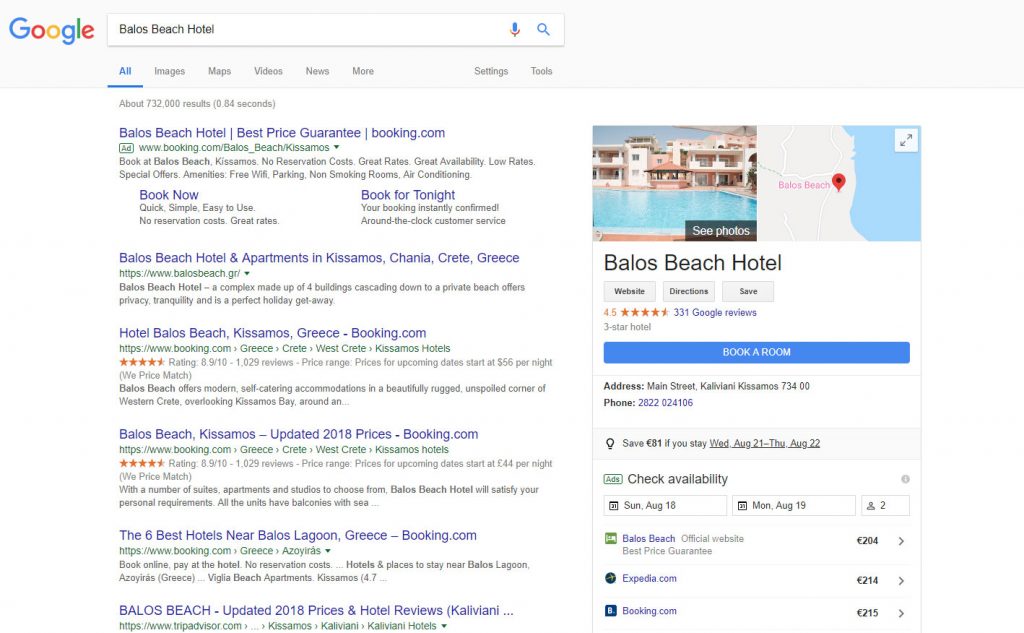Click the Balos Beach official site icon

coord(611,538)
